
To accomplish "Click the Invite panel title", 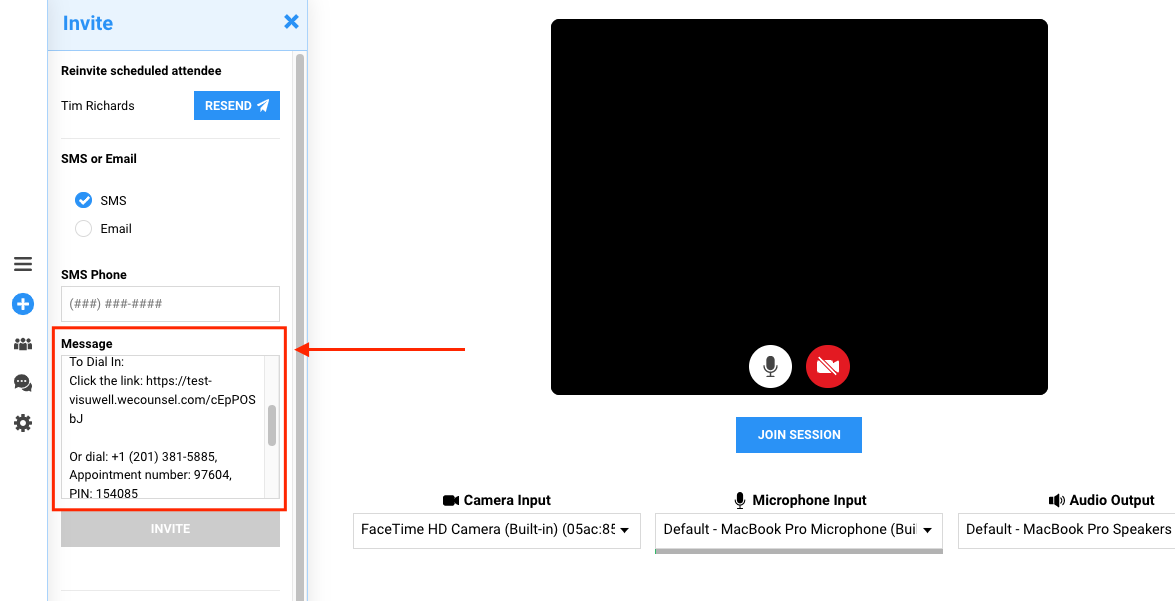I will click(x=88, y=23).
